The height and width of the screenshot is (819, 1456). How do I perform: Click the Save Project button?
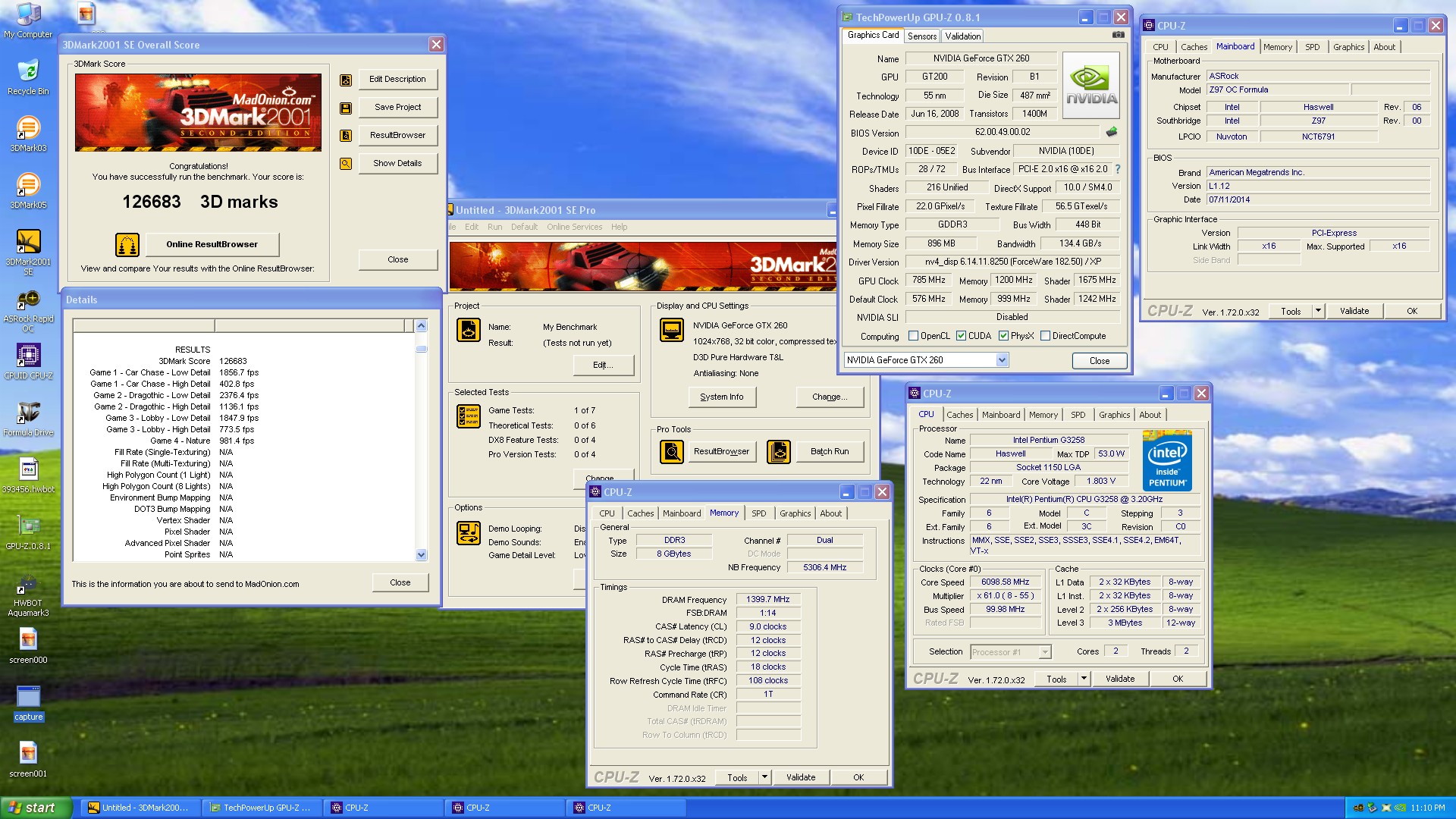pos(398,108)
